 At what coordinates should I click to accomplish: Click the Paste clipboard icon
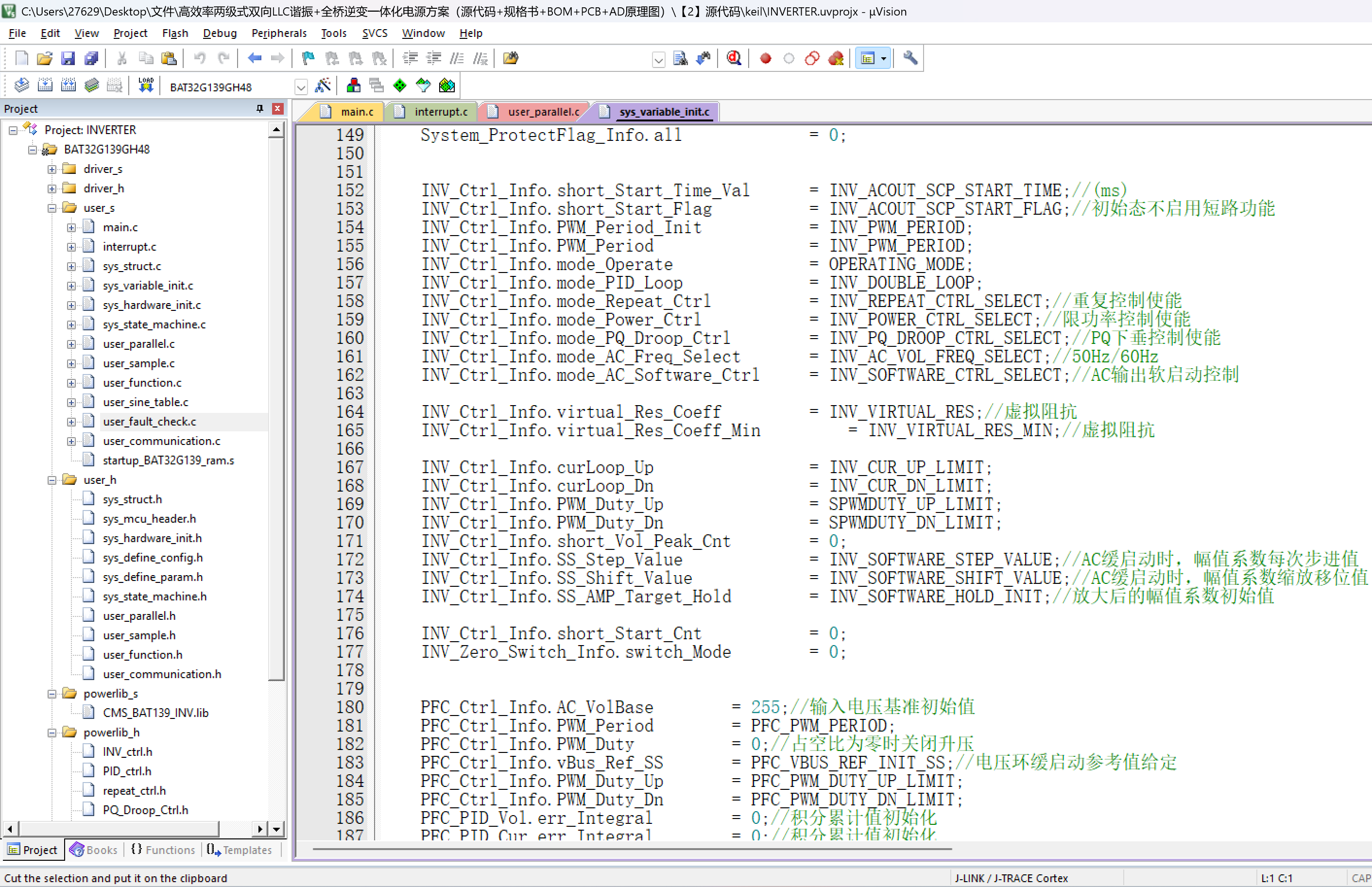click(x=169, y=58)
